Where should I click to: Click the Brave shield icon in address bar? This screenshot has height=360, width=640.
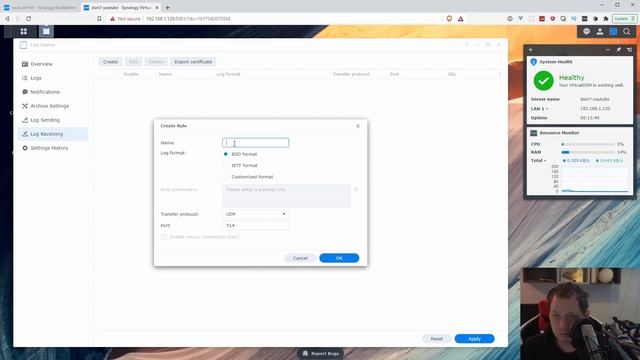tap(449, 19)
